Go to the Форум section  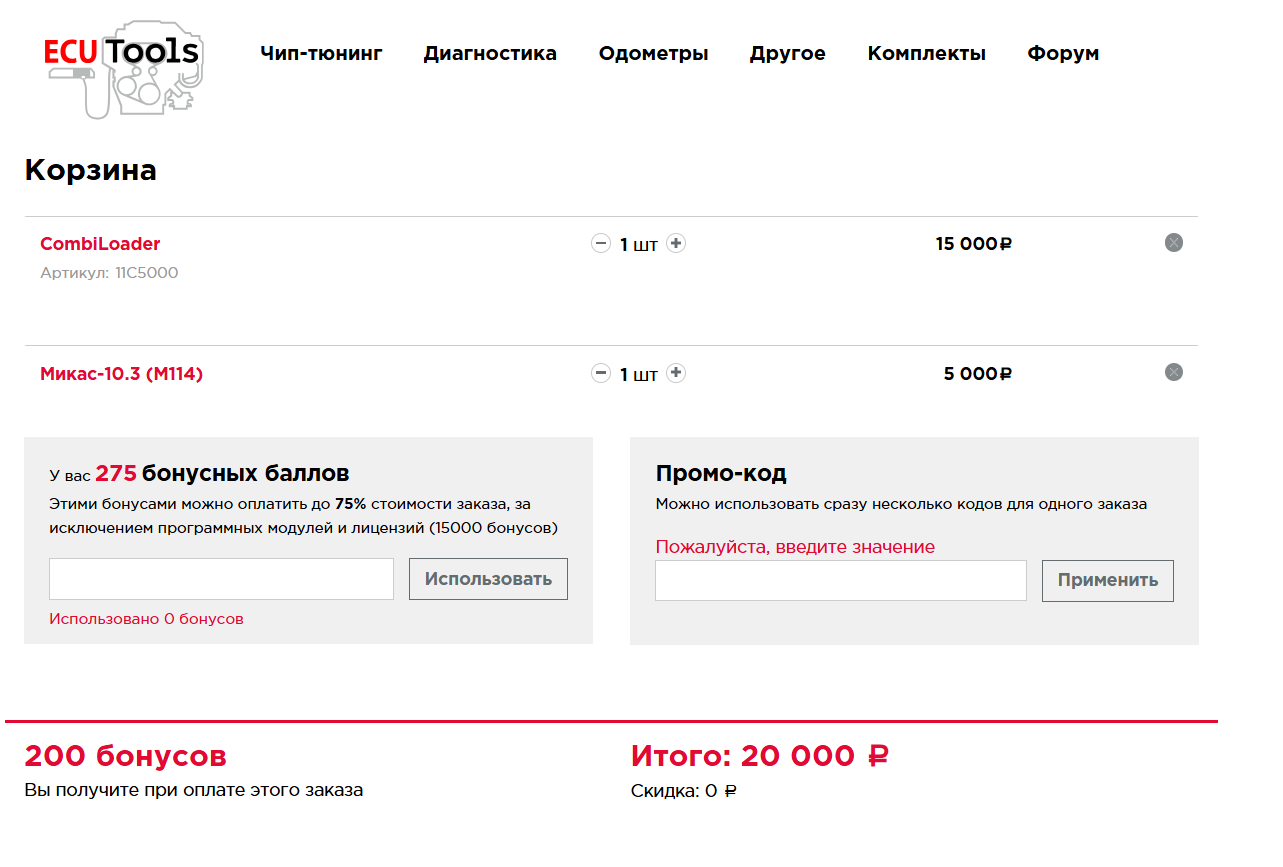tap(1063, 54)
